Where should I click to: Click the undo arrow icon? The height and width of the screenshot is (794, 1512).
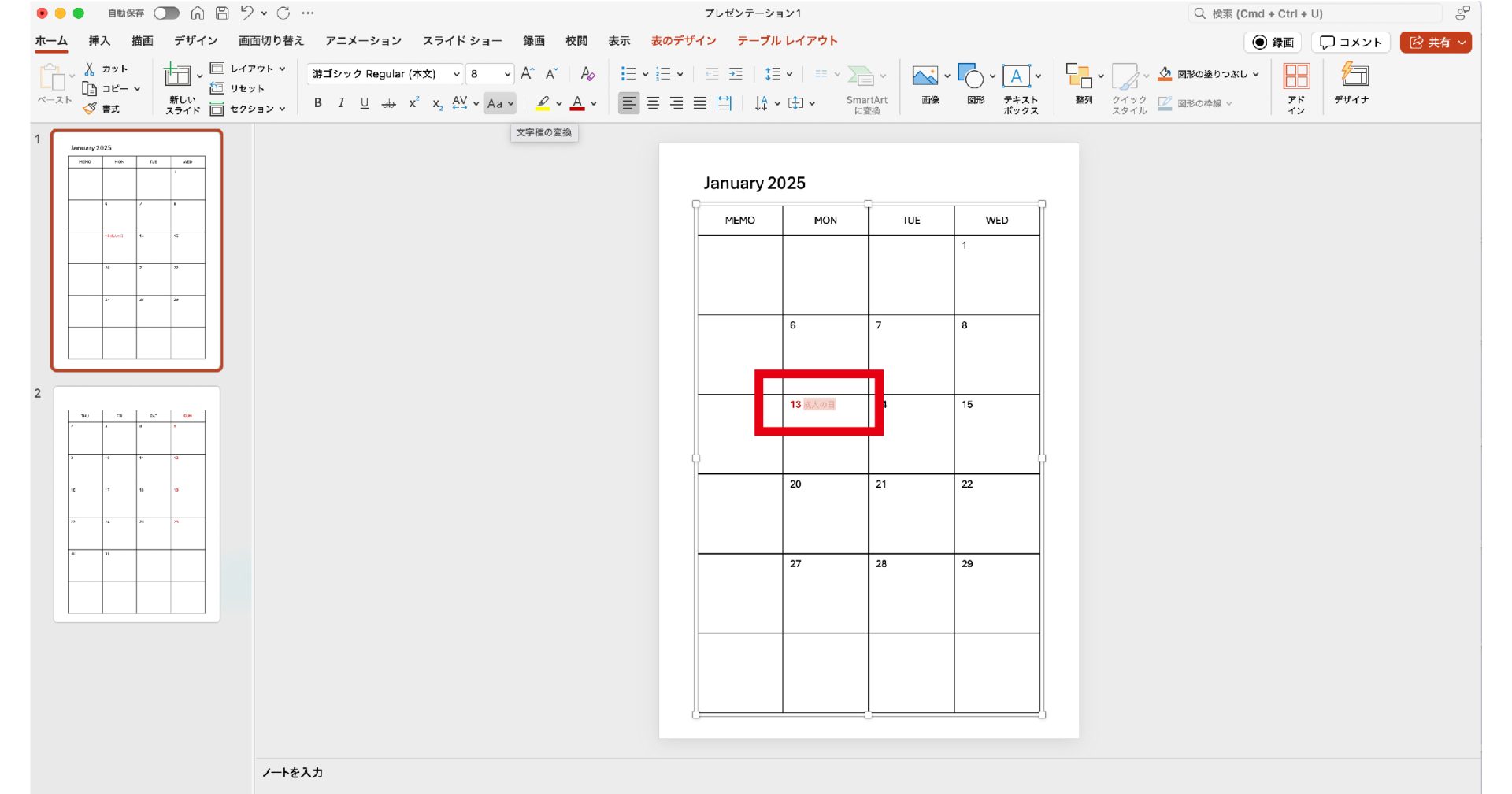246,13
